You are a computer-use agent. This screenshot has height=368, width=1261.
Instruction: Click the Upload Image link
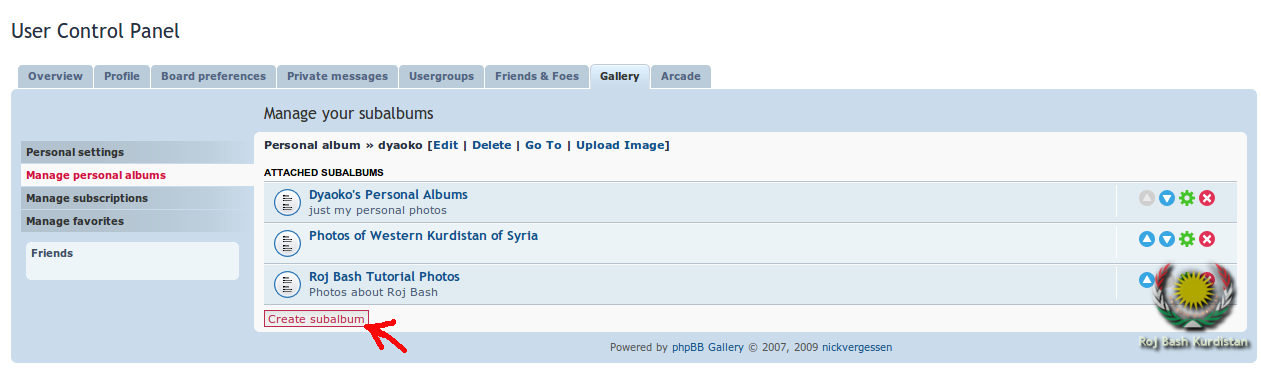(620, 145)
